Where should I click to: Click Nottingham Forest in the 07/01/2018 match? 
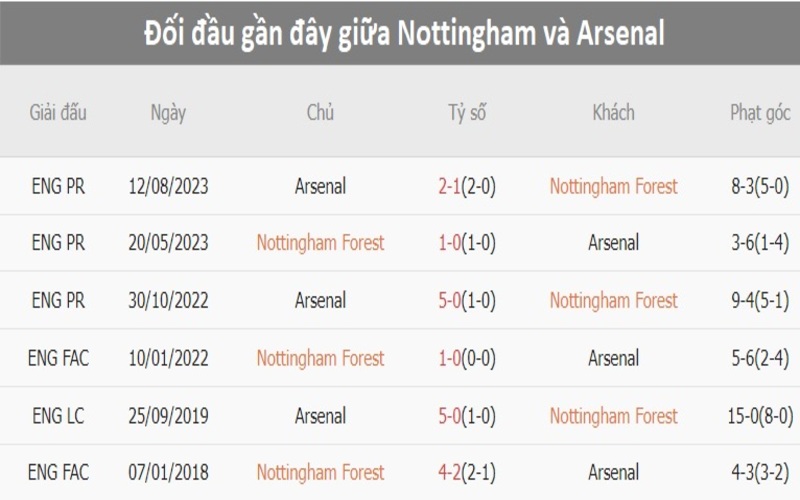click(x=320, y=472)
